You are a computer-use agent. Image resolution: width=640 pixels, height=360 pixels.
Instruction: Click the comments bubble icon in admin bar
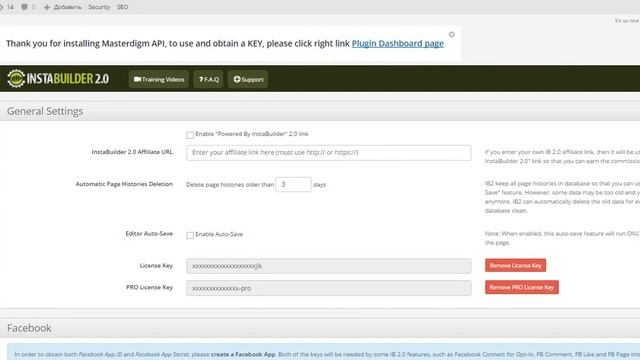click(x=25, y=7)
